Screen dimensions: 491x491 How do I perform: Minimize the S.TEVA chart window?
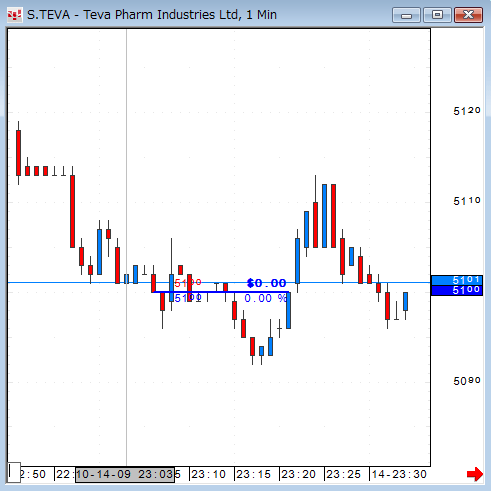coord(406,15)
